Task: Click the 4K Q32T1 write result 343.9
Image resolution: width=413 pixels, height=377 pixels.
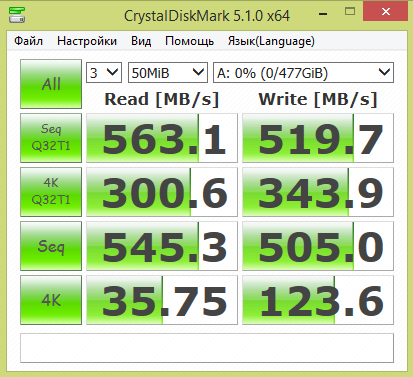Action: click(318, 192)
